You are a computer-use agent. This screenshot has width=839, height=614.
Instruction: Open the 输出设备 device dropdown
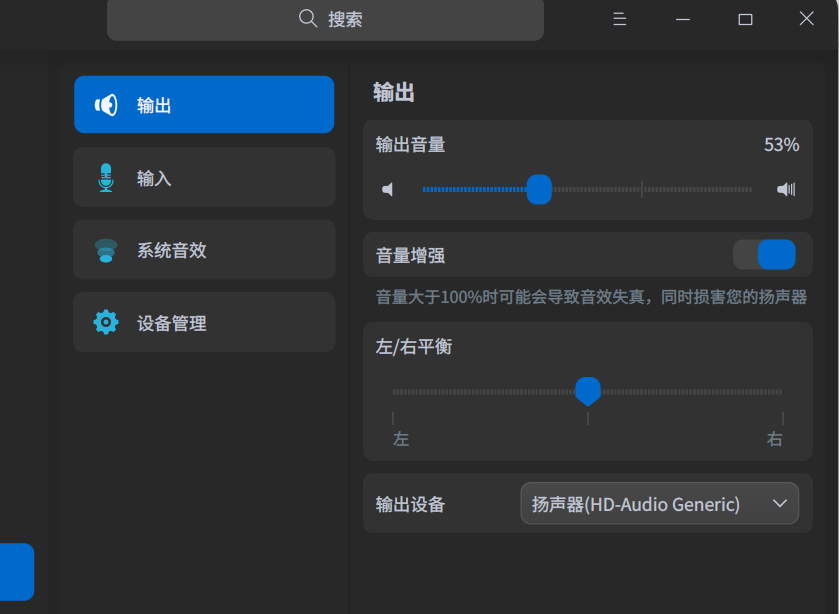click(659, 504)
